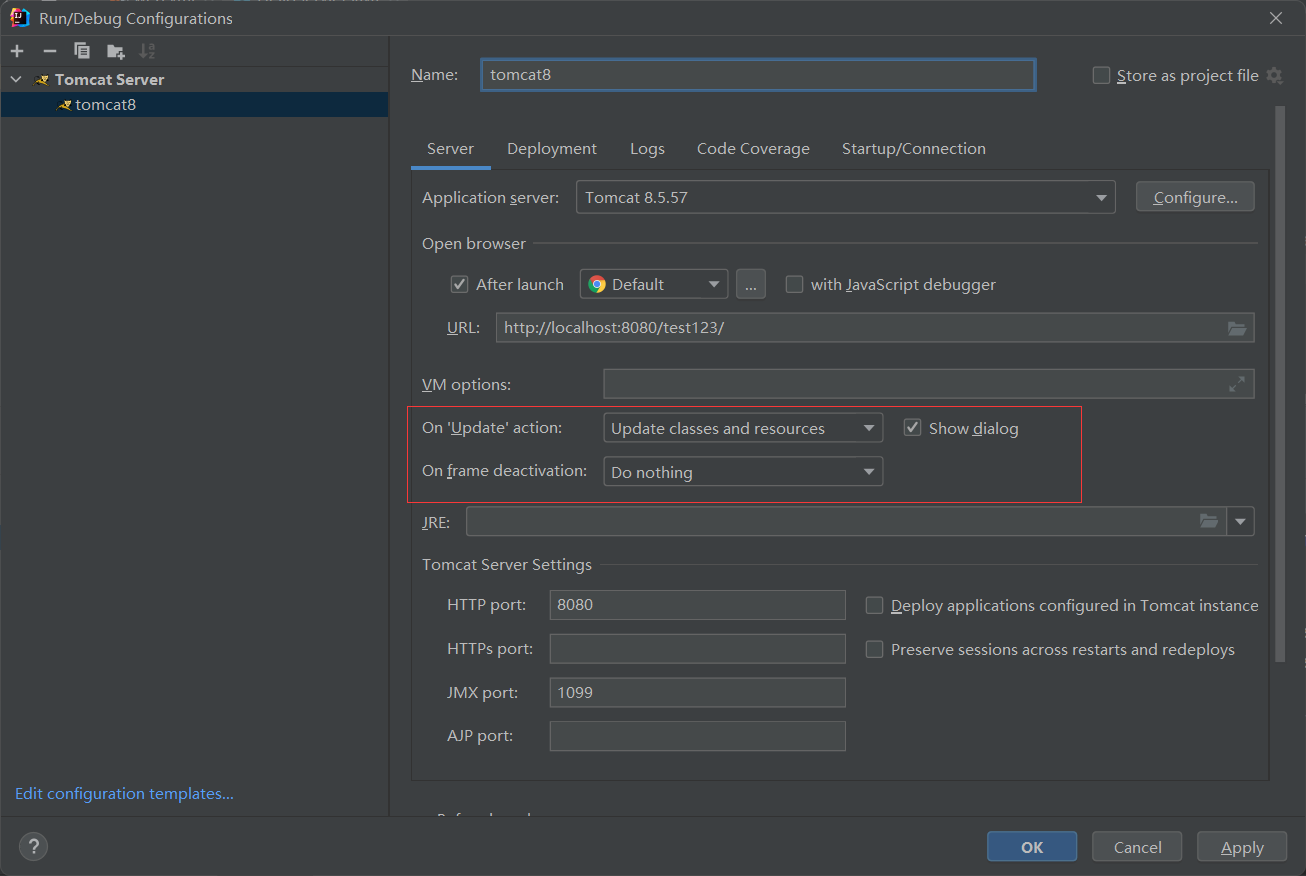
Task: Click the IntelliJ logo in title bar
Action: click(20, 17)
